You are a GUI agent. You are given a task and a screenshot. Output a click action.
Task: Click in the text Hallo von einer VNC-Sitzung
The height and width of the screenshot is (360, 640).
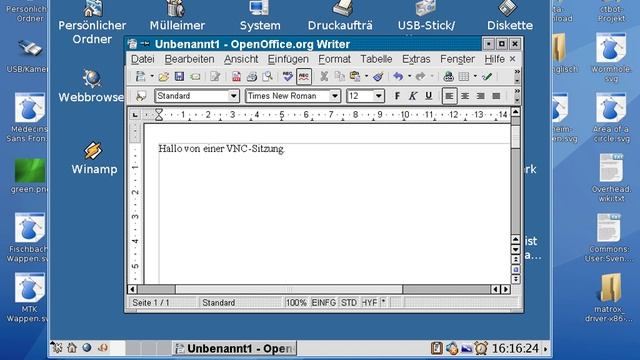point(222,149)
